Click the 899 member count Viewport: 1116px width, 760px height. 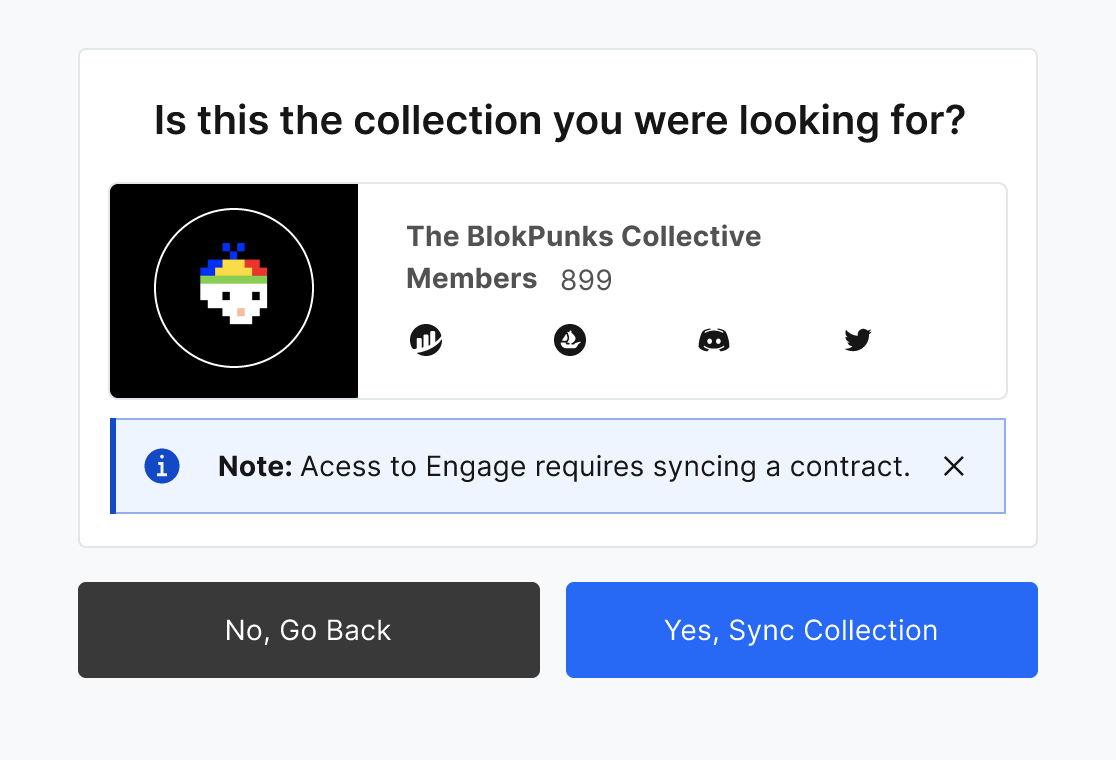586,280
